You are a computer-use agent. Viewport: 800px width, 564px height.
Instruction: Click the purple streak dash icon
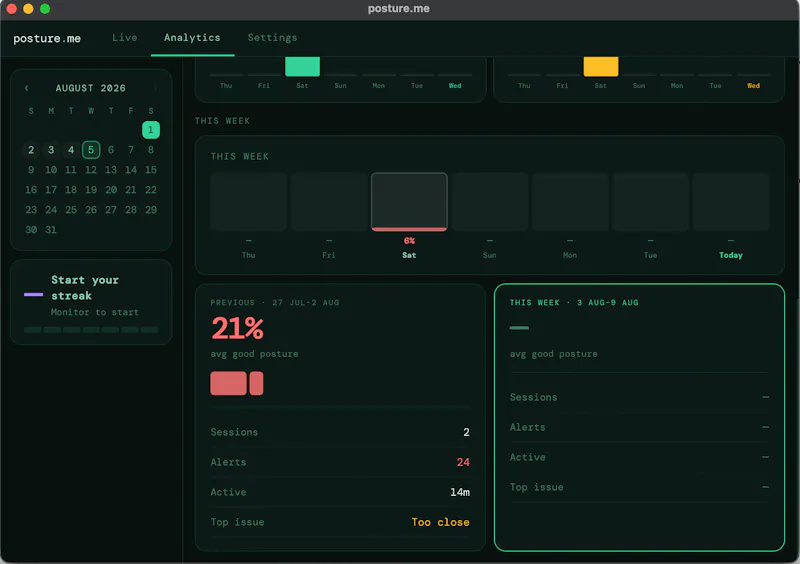tap(33, 295)
